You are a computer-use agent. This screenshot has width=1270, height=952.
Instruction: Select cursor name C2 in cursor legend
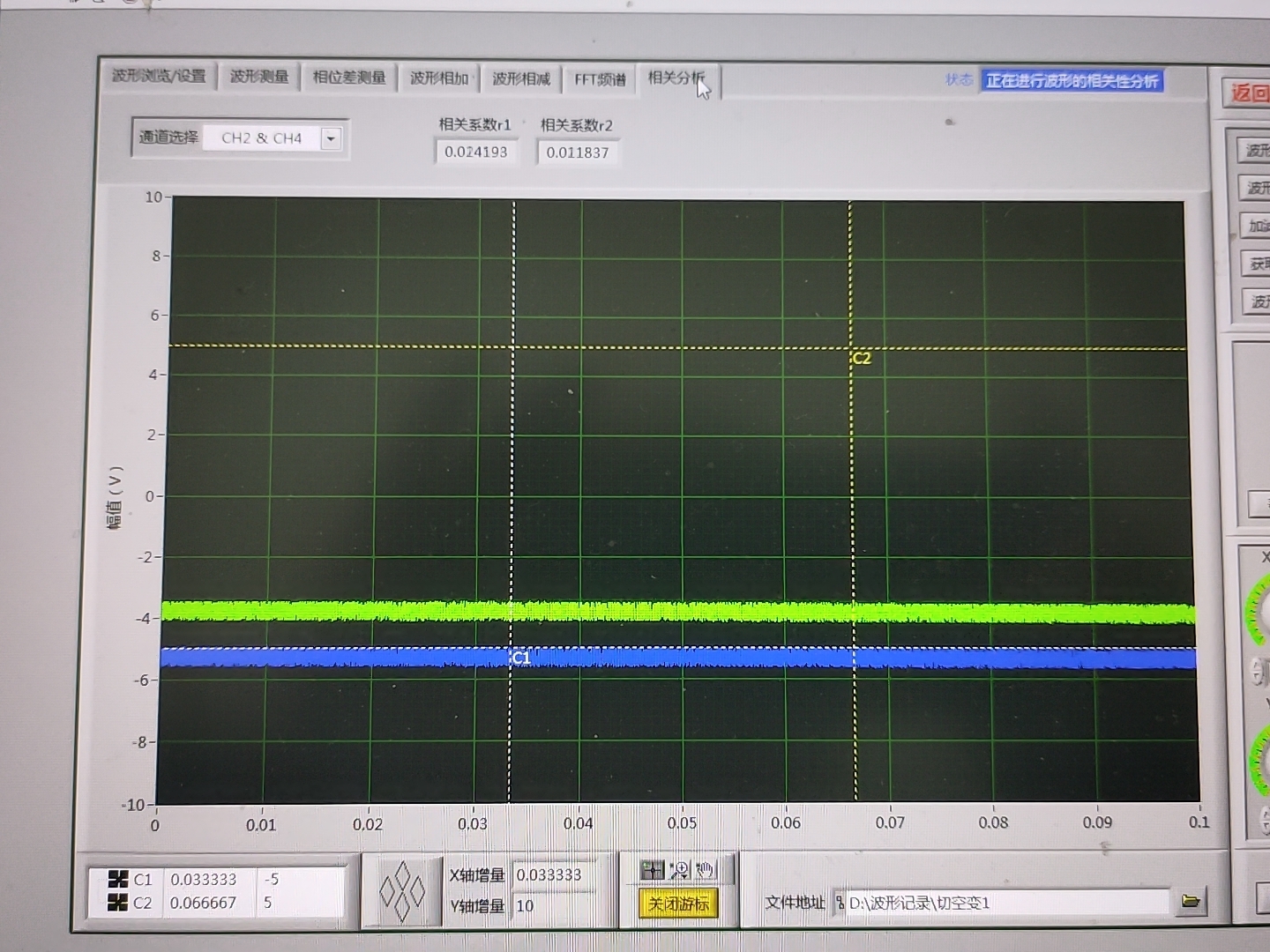pos(143,903)
